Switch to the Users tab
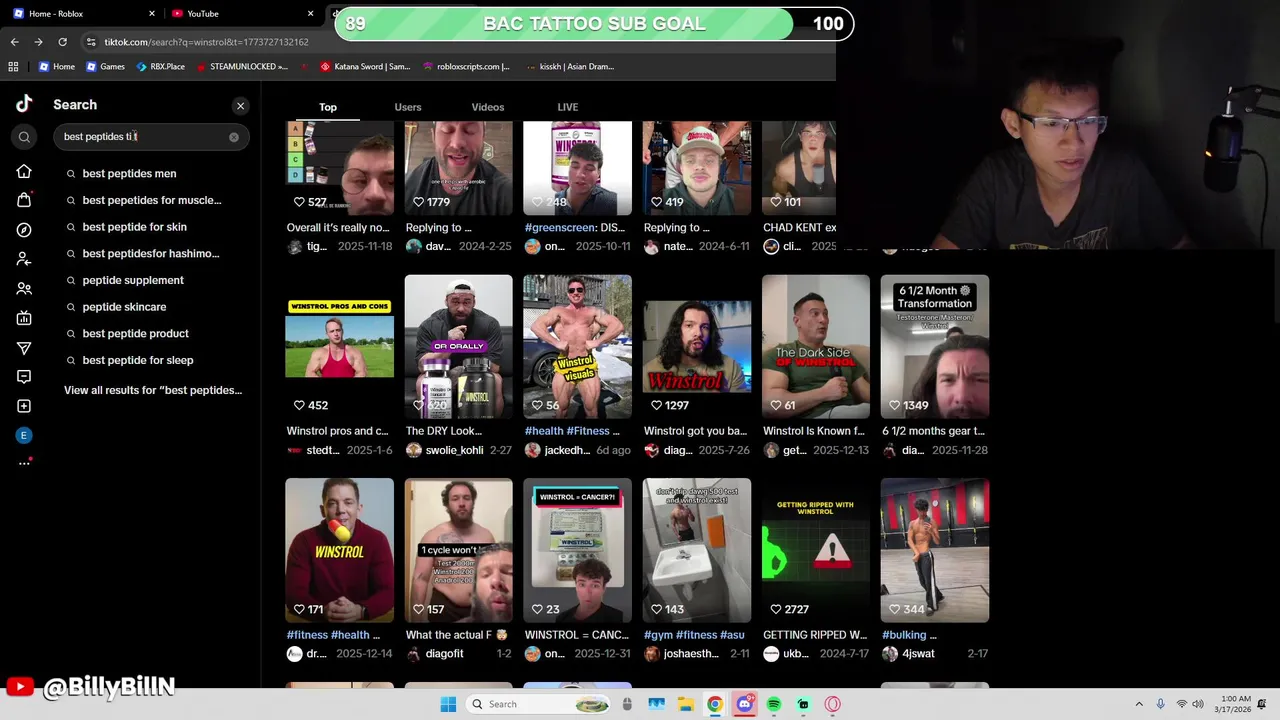 [408, 107]
